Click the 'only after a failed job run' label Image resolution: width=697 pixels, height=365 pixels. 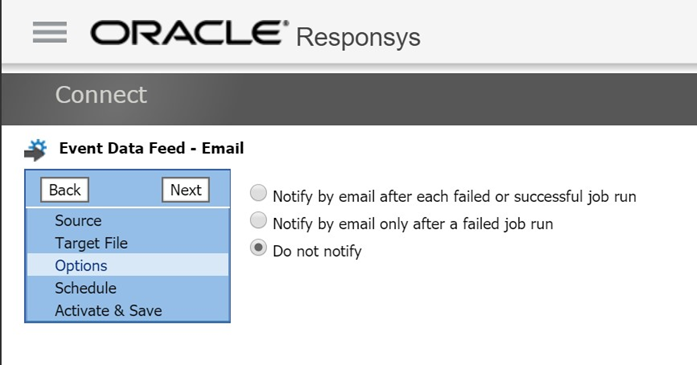(466, 224)
